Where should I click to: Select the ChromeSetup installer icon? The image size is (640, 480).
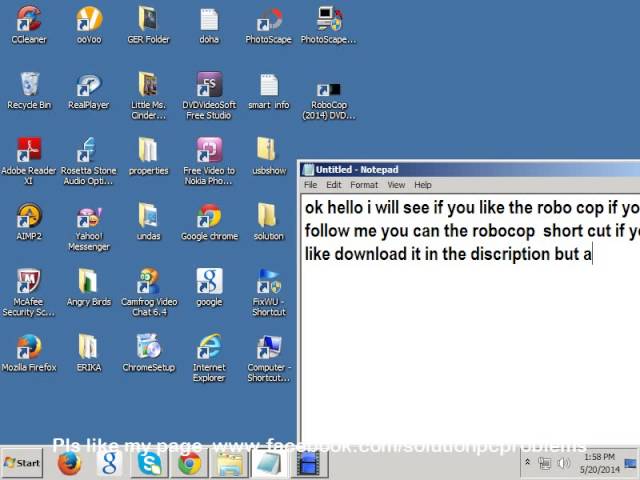[x=149, y=353]
